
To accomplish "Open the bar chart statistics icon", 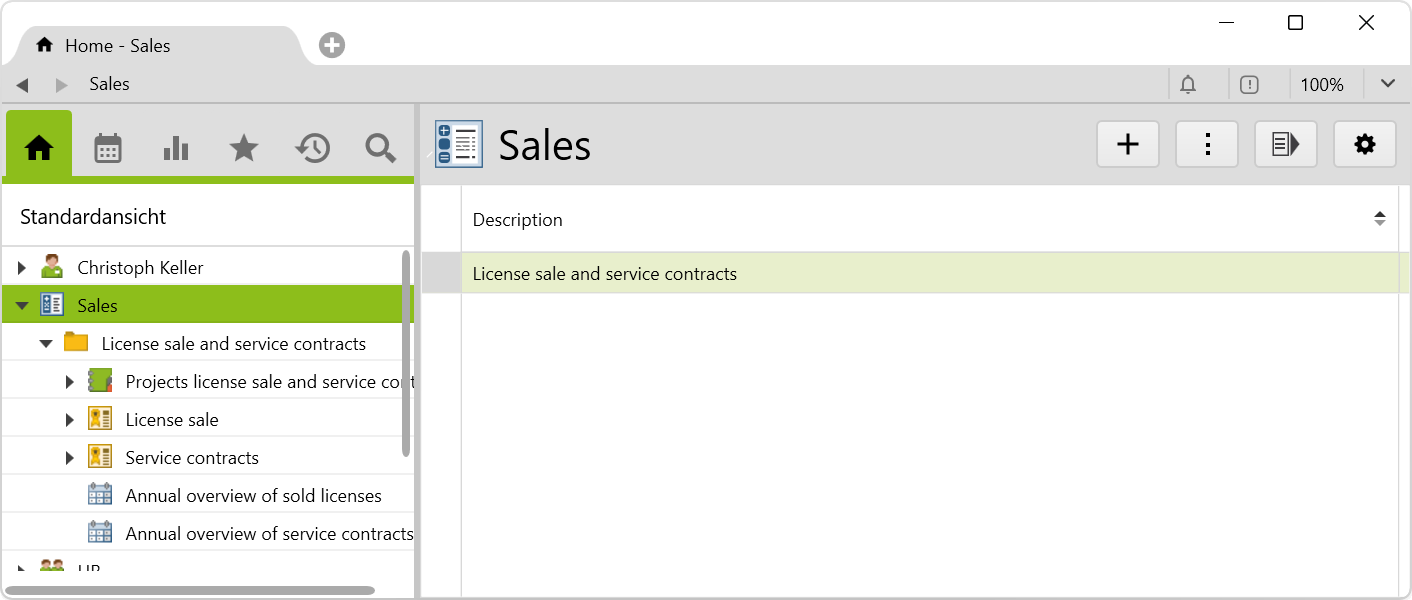I will coord(176,148).
